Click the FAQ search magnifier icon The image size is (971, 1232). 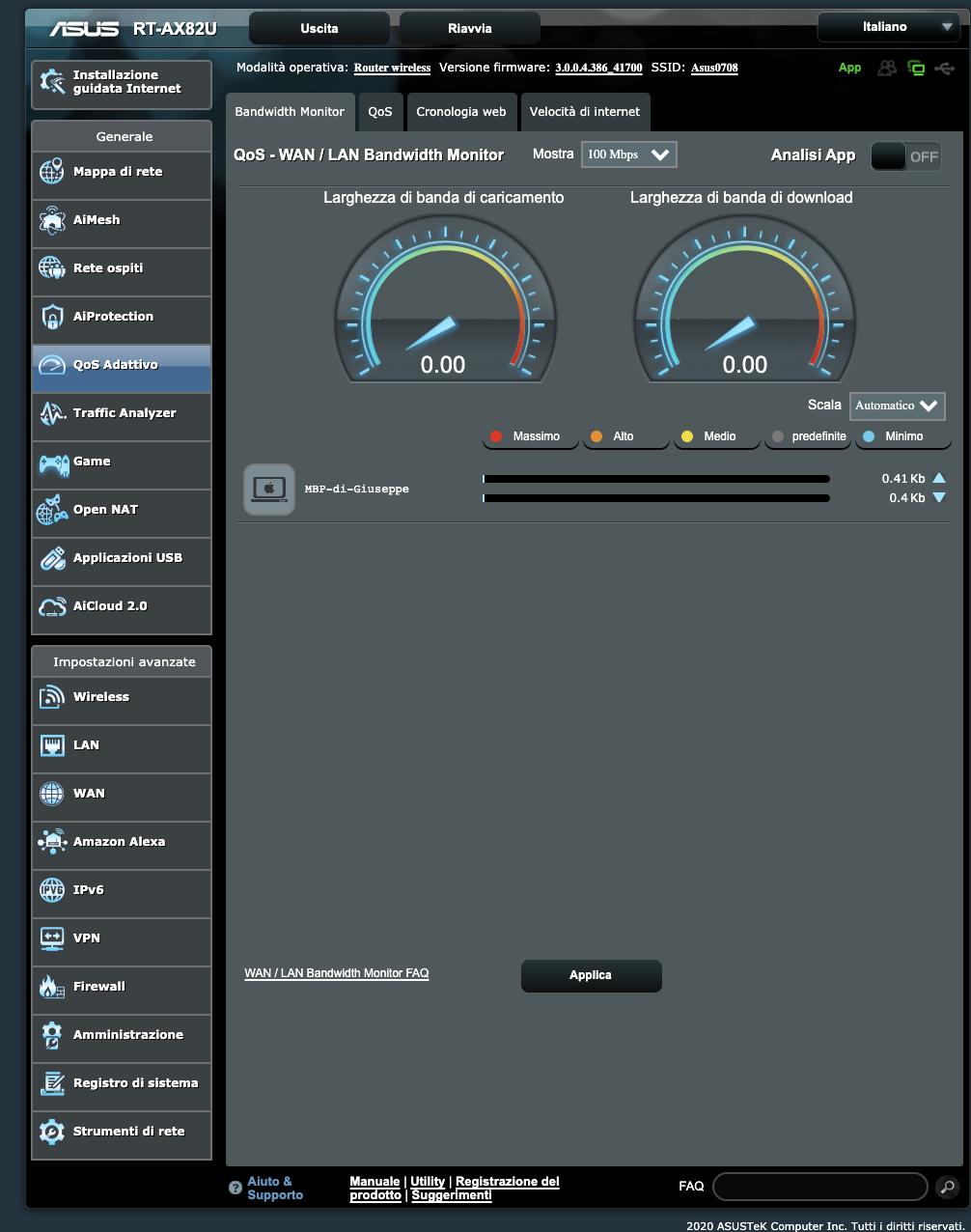pos(947,1187)
